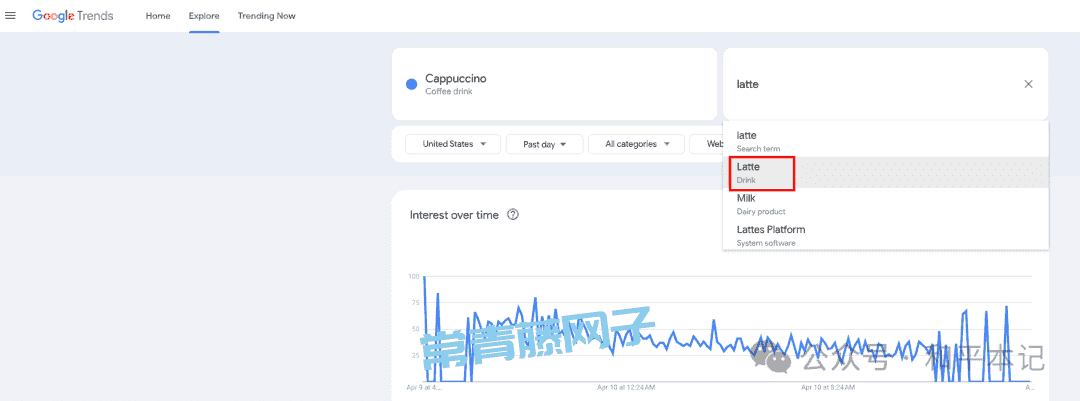
Task: Expand the United States region dropdown
Action: point(453,144)
